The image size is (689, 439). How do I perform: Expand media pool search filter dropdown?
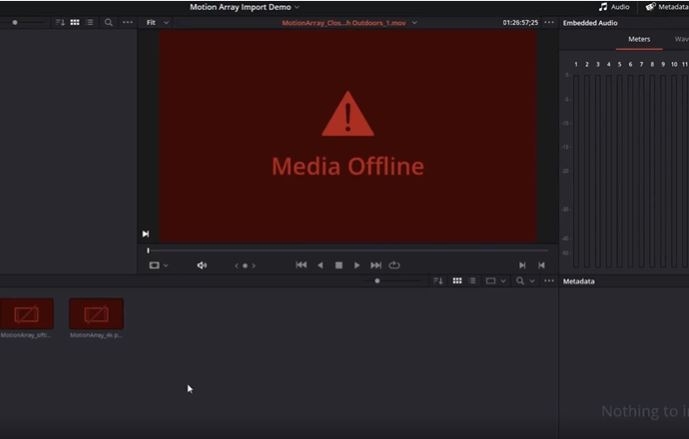point(532,281)
